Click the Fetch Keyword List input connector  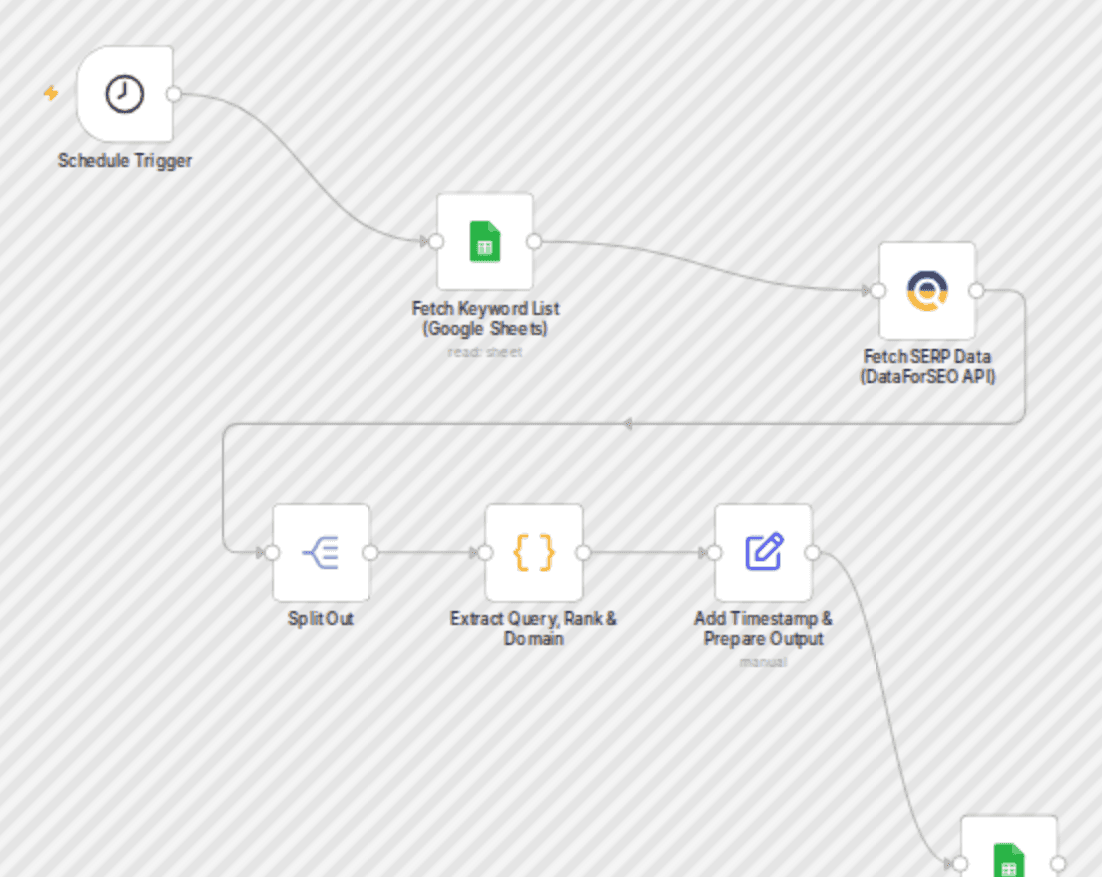pos(436,242)
